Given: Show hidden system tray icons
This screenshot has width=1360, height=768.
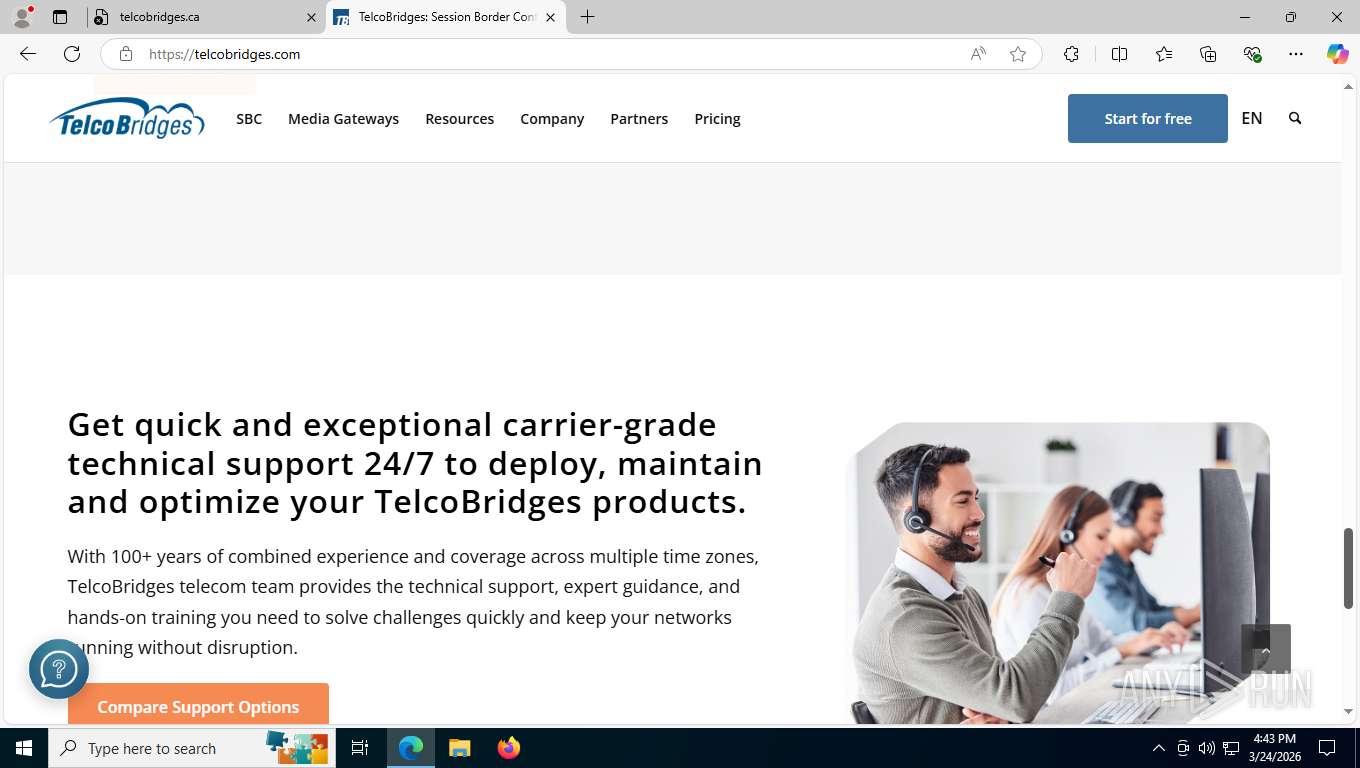Looking at the screenshot, I should click(1159, 748).
